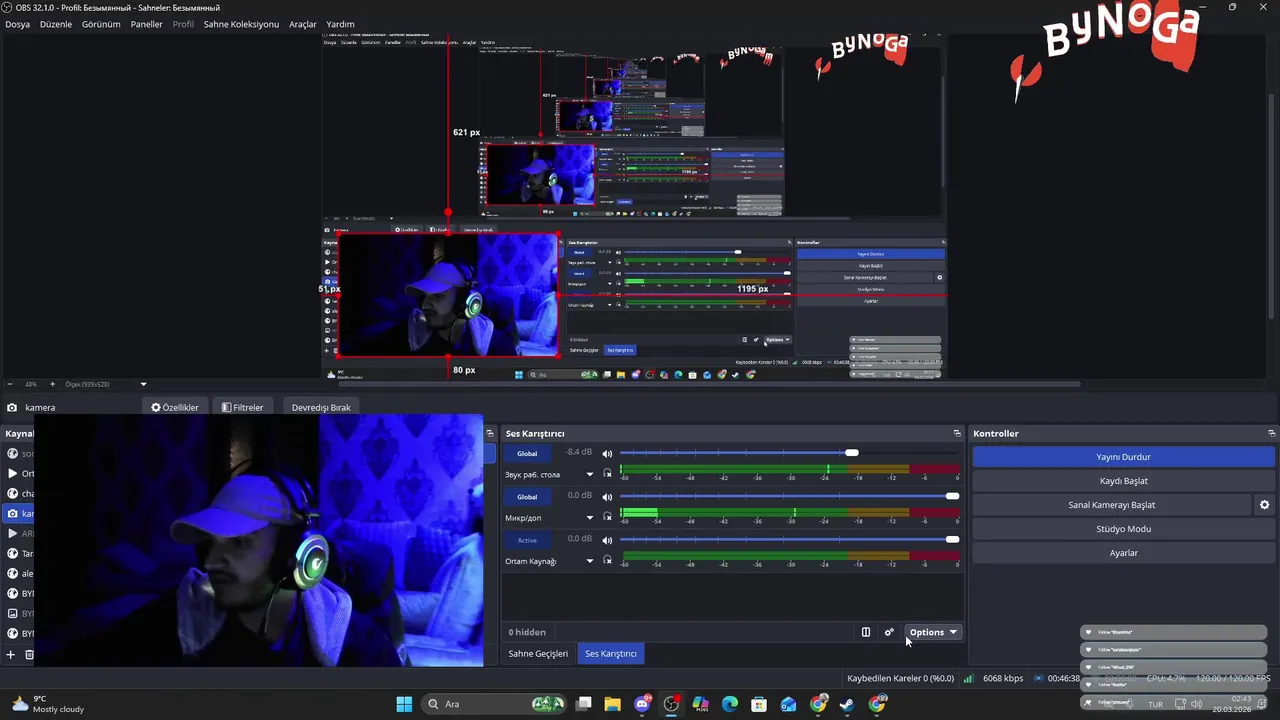Open the Yardım menu
The image size is (1280, 720).
pos(340,24)
